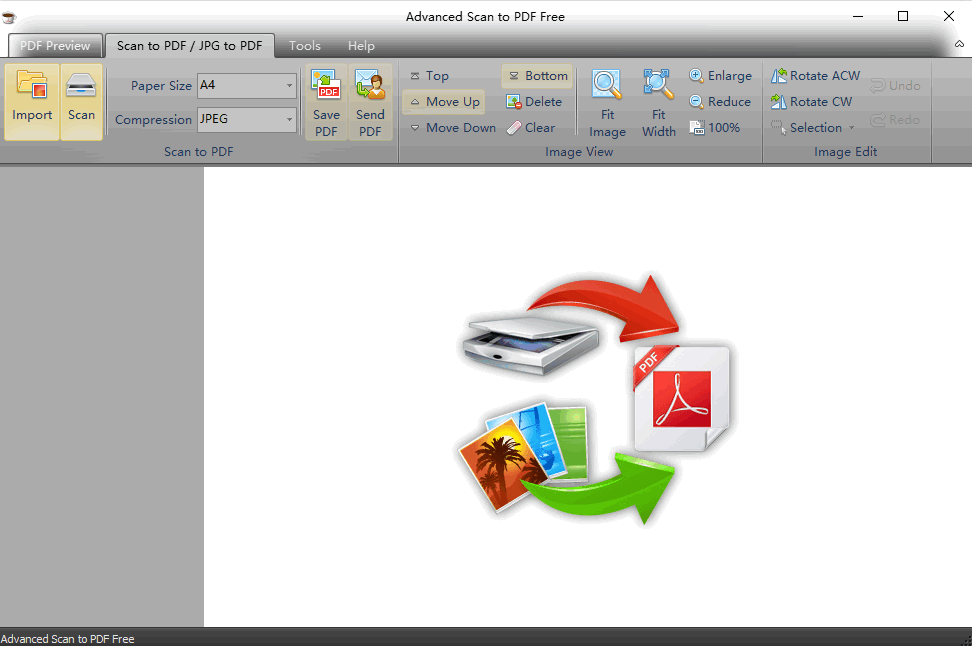This screenshot has height=646, width=972.
Task: Select Fit Width view
Action: (x=658, y=104)
